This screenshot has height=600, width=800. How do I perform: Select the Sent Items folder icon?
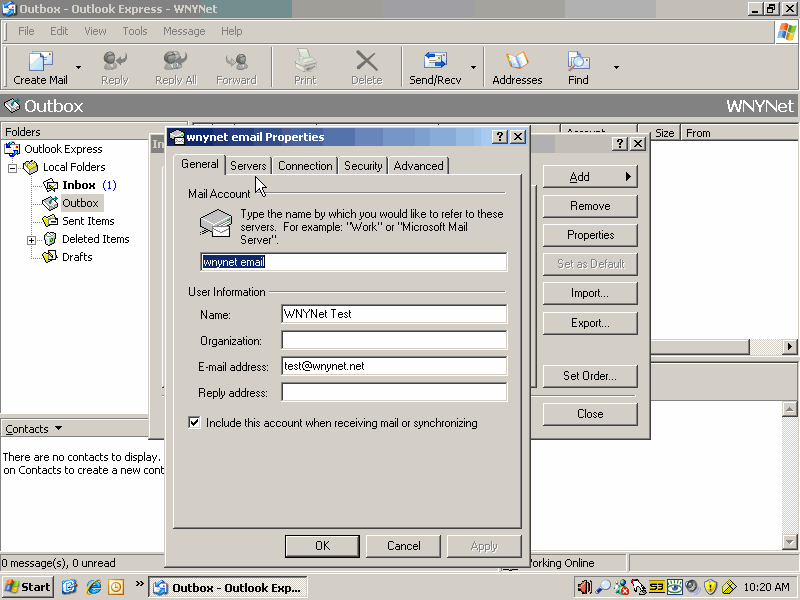[x=51, y=221]
